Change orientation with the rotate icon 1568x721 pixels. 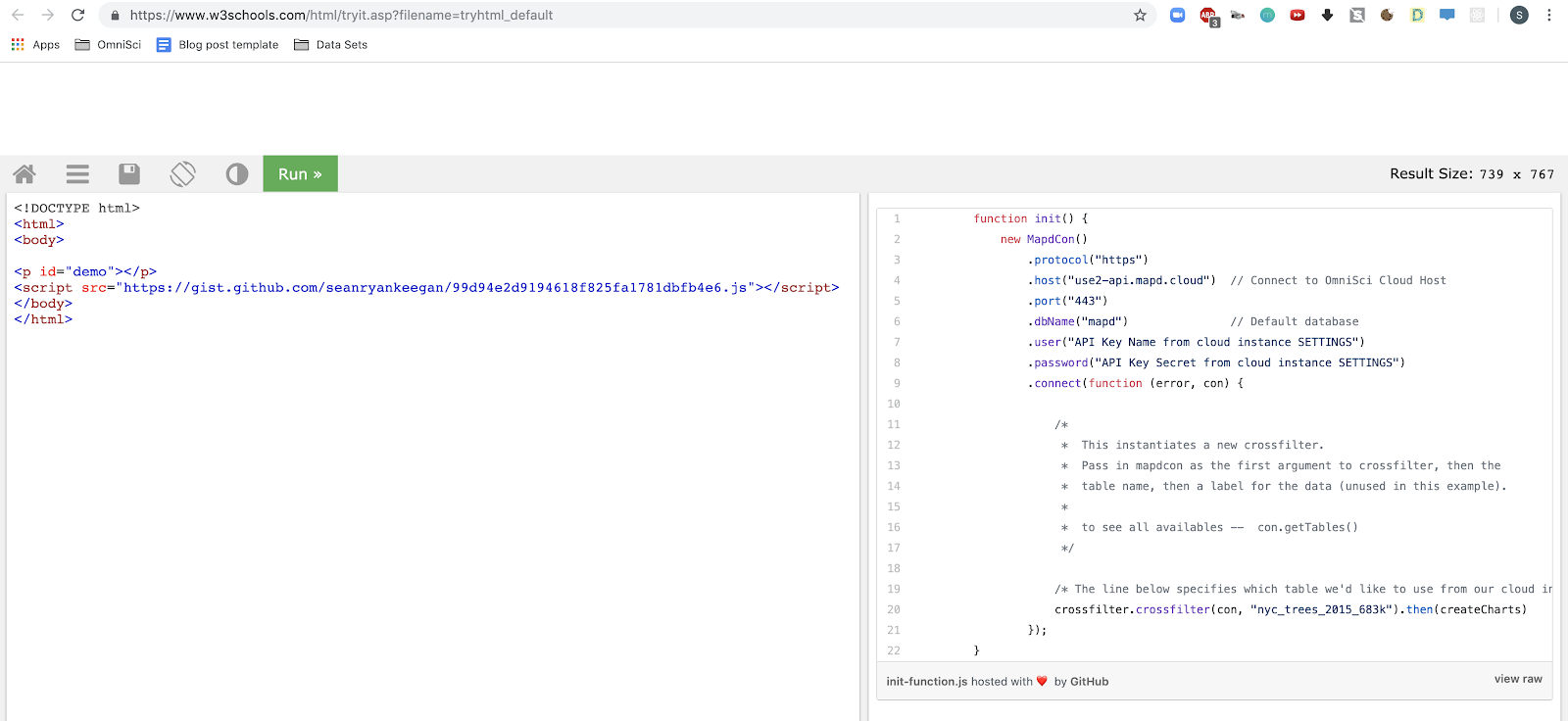point(182,174)
